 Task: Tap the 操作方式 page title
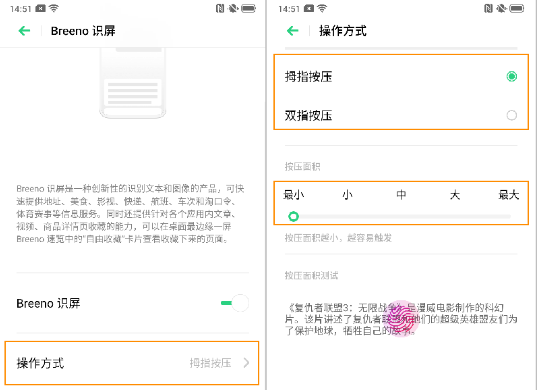click(x=343, y=31)
